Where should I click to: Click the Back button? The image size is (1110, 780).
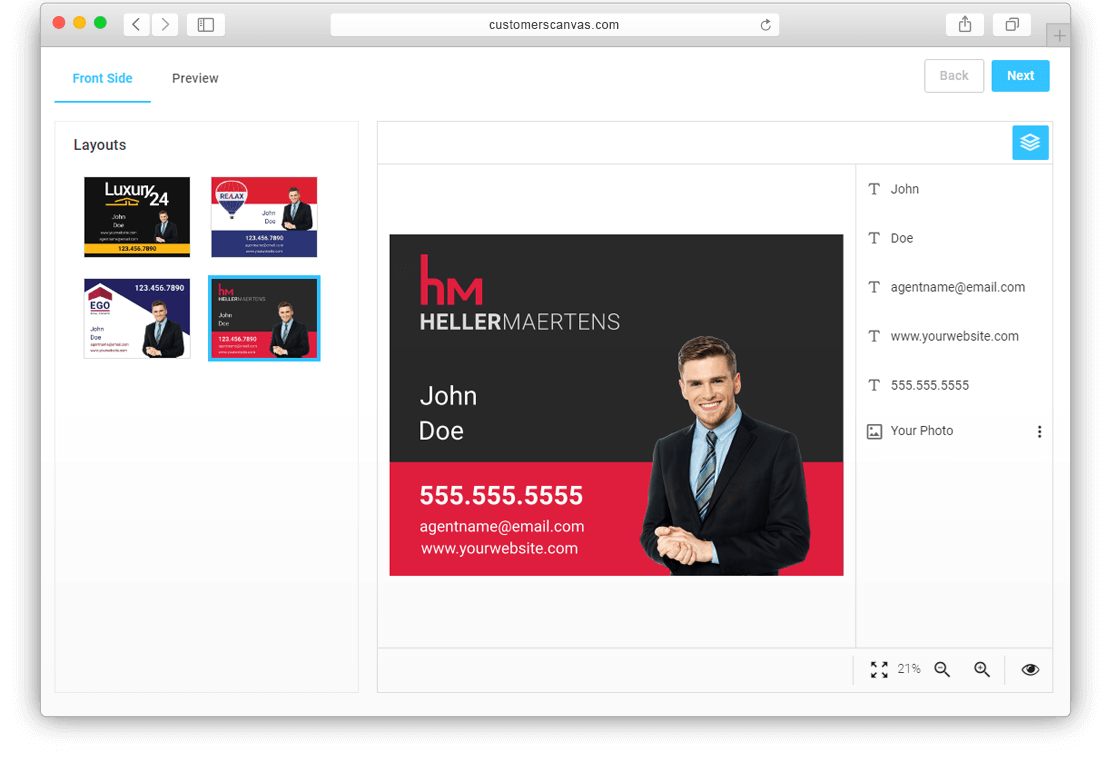(x=954, y=76)
